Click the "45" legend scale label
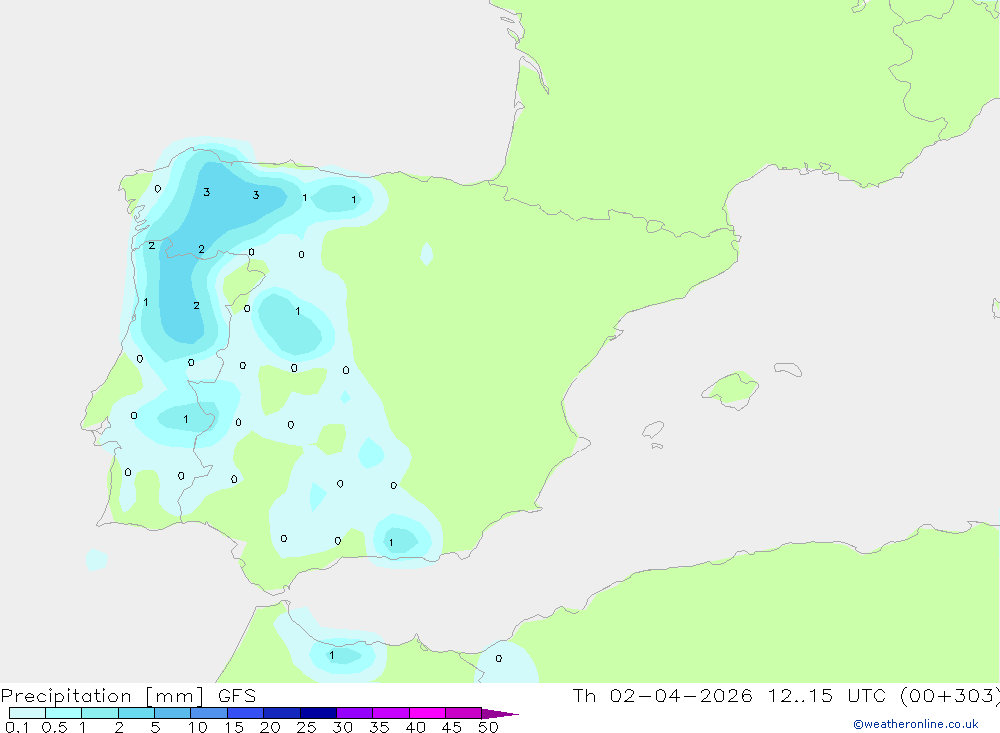The image size is (1000, 733). pos(452,727)
